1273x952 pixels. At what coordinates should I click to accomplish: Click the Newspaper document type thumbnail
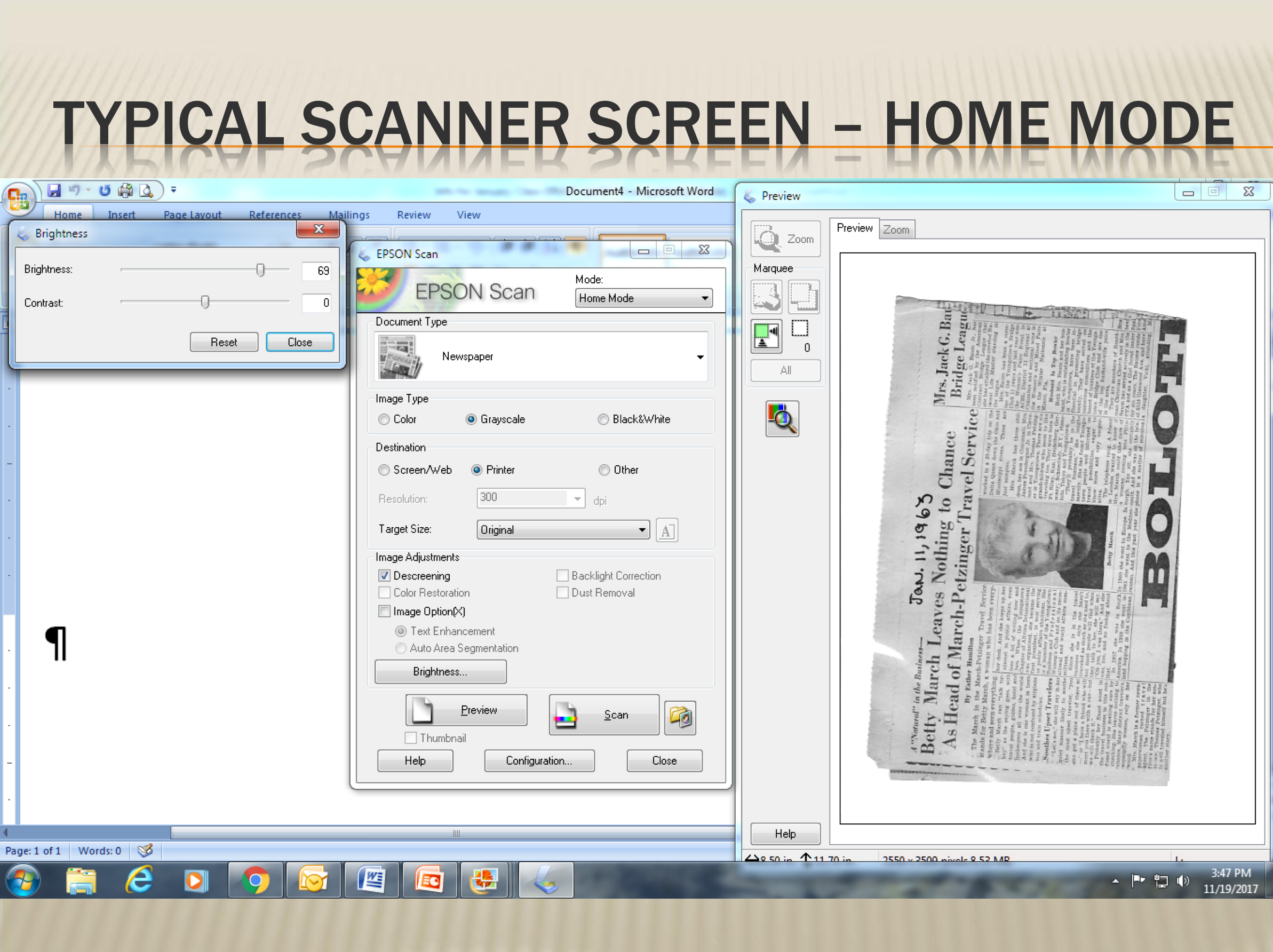click(x=400, y=357)
